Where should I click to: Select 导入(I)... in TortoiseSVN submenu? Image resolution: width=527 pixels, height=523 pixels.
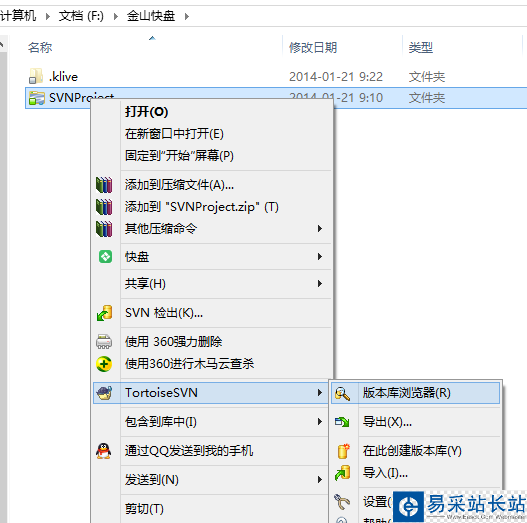[x=385, y=473]
